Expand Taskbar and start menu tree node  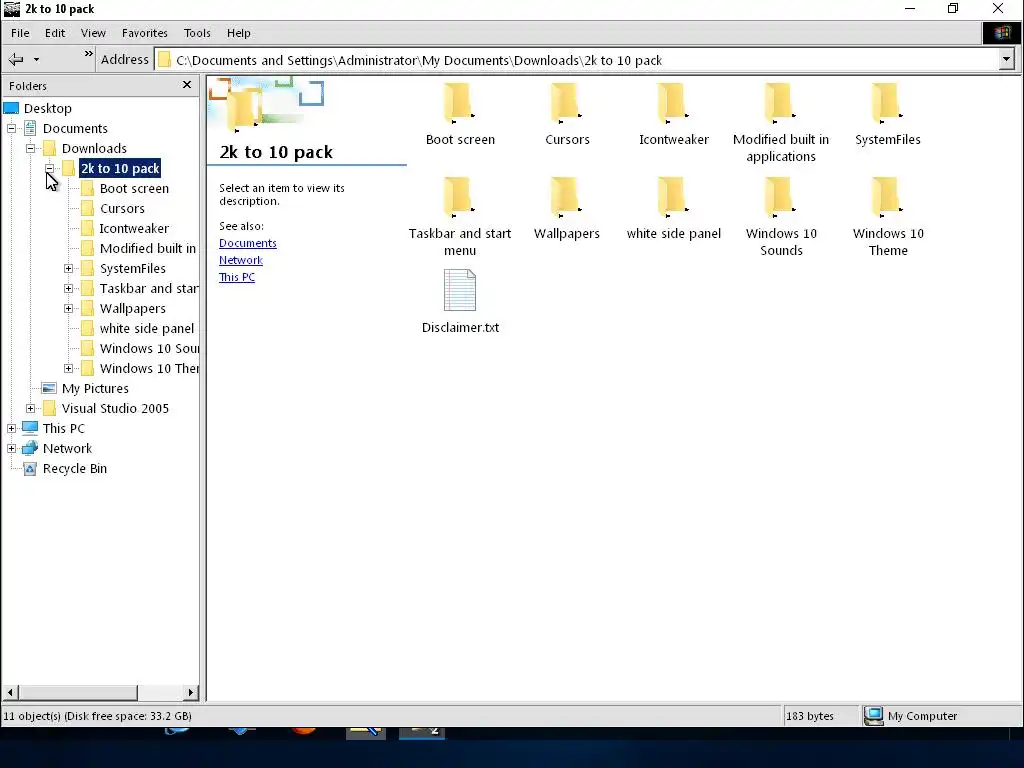tap(69, 289)
